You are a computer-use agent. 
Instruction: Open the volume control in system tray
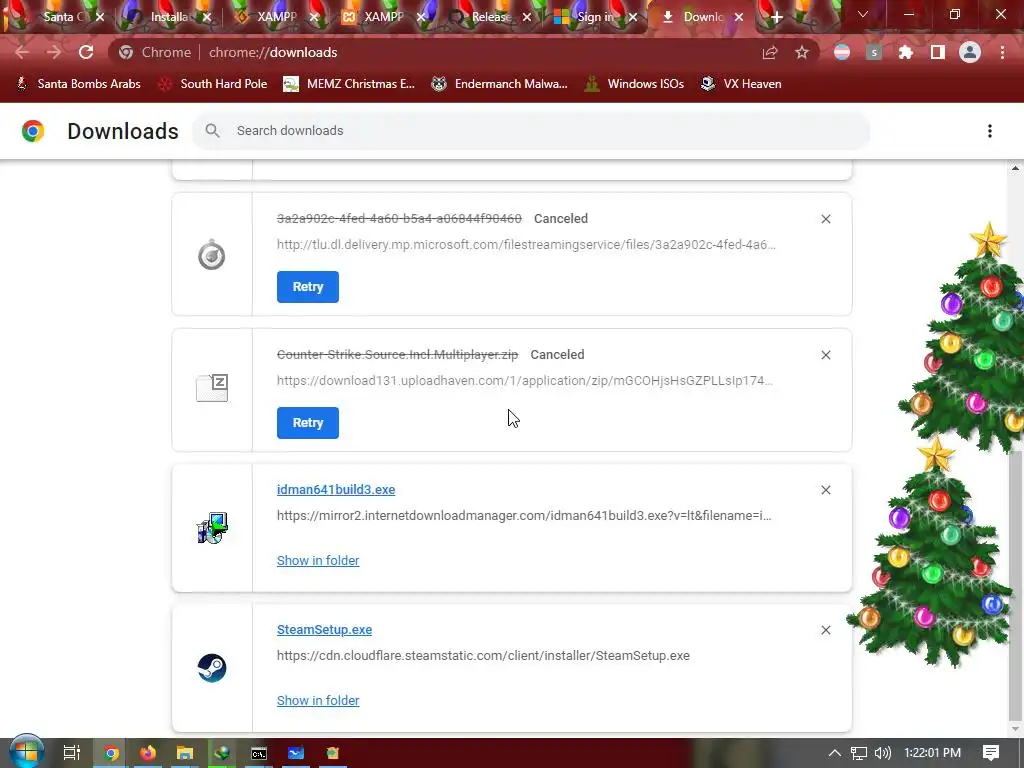882,753
